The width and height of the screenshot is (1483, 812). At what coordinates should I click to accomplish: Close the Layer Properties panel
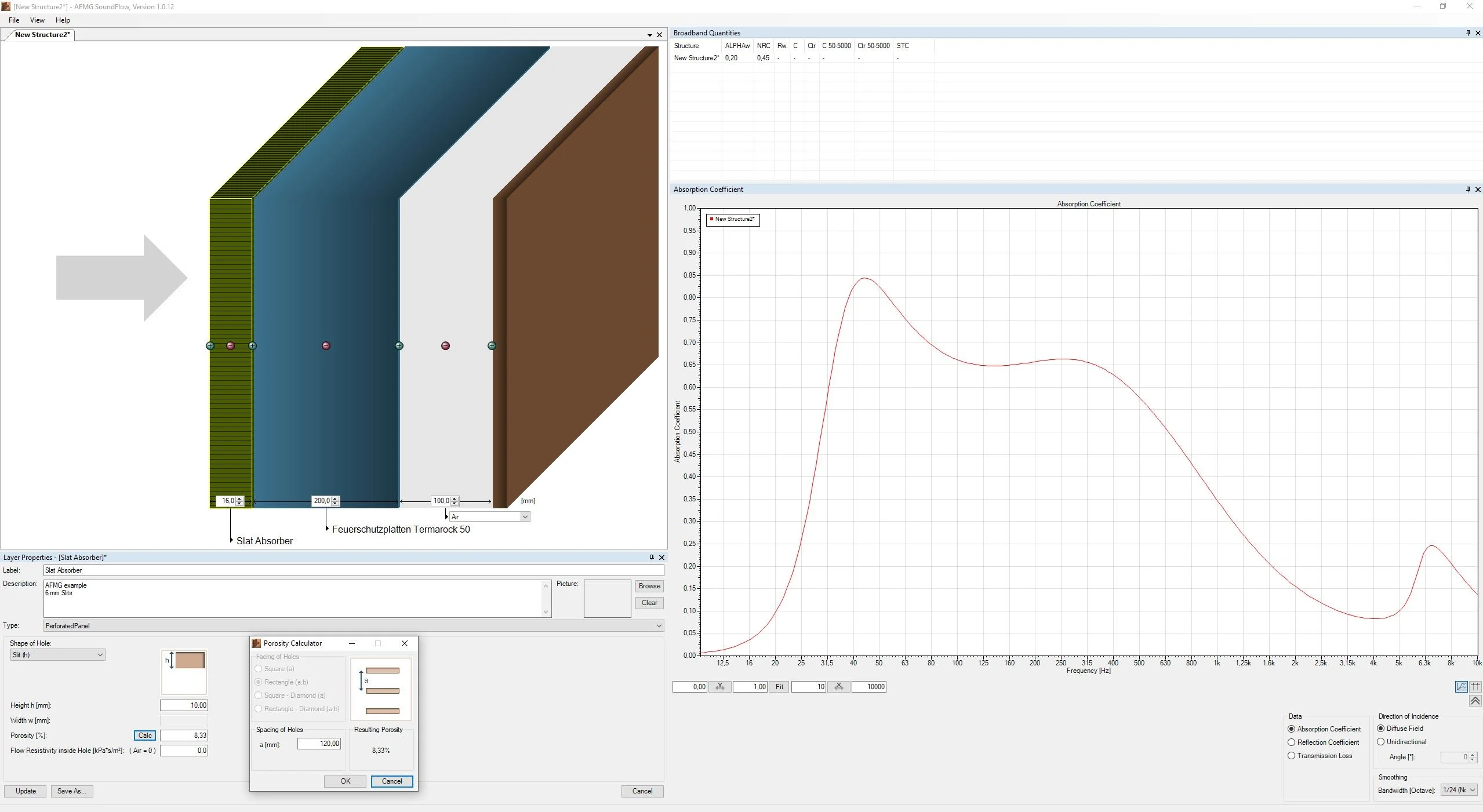661,558
